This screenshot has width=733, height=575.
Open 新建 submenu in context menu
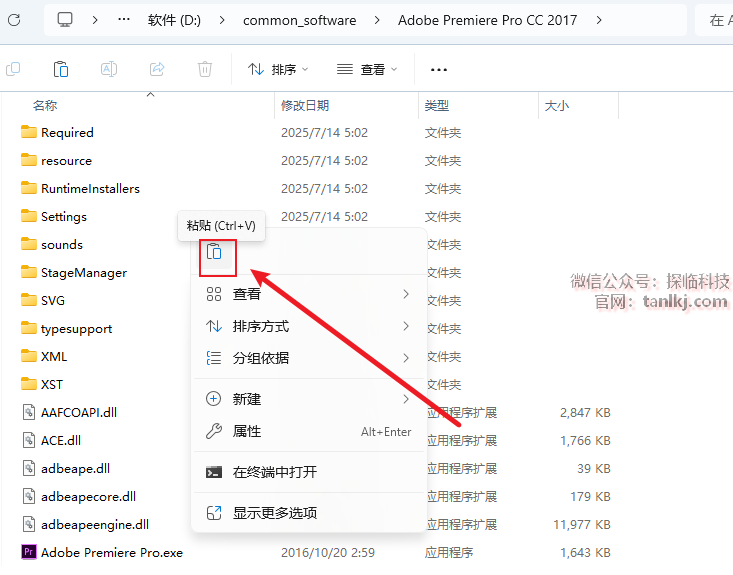point(309,399)
